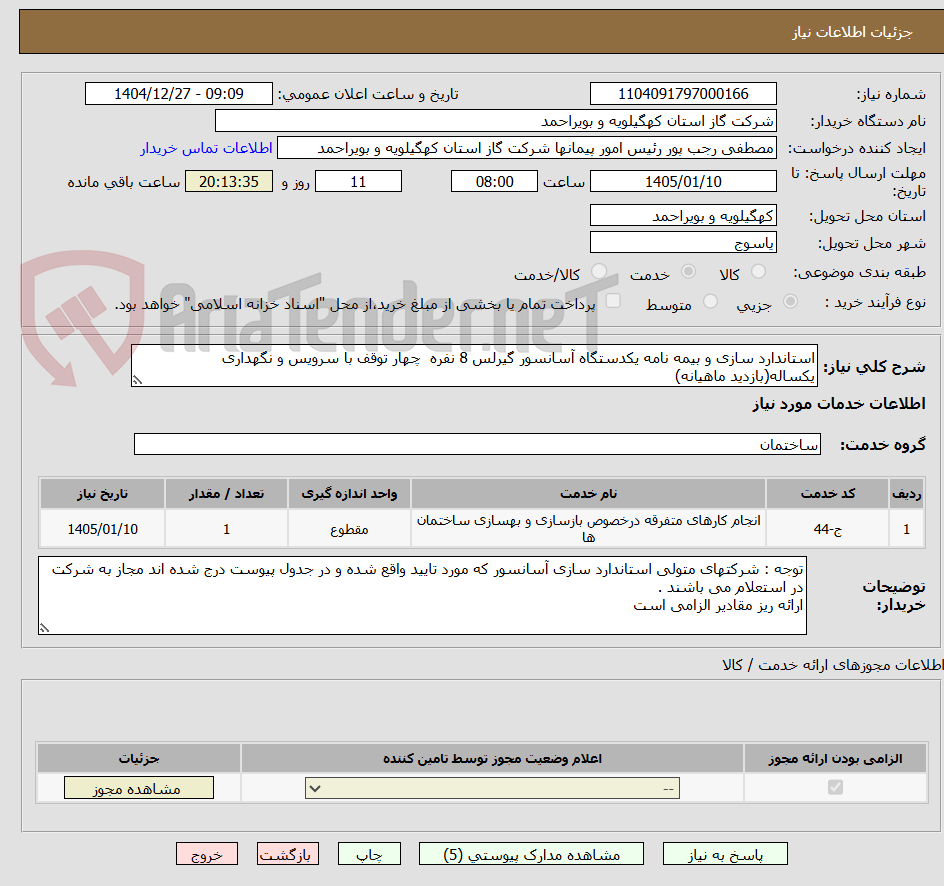Select the کالا radio button

[759, 272]
